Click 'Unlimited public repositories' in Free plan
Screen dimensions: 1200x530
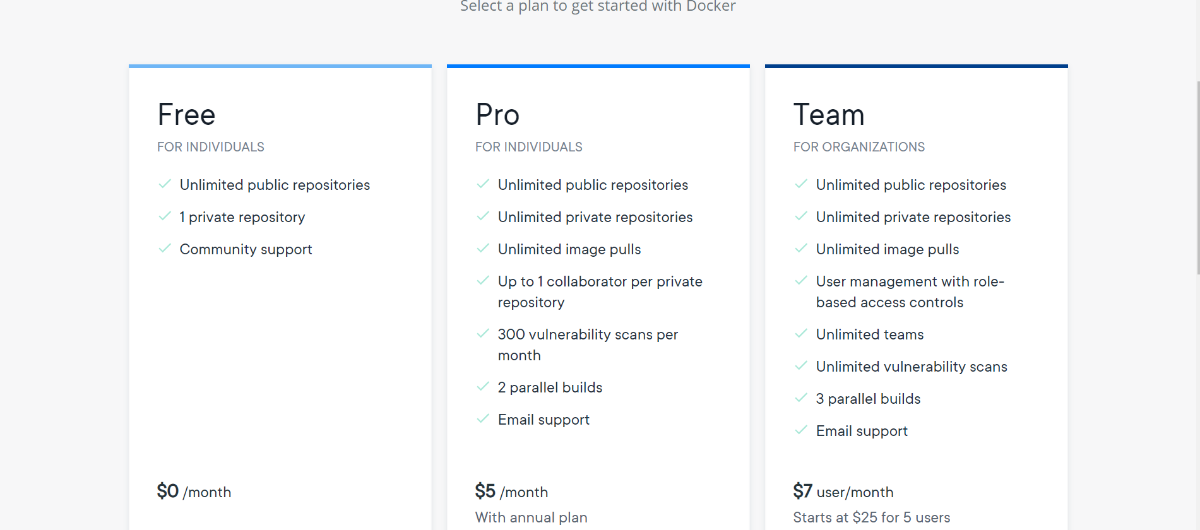(x=275, y=185)
